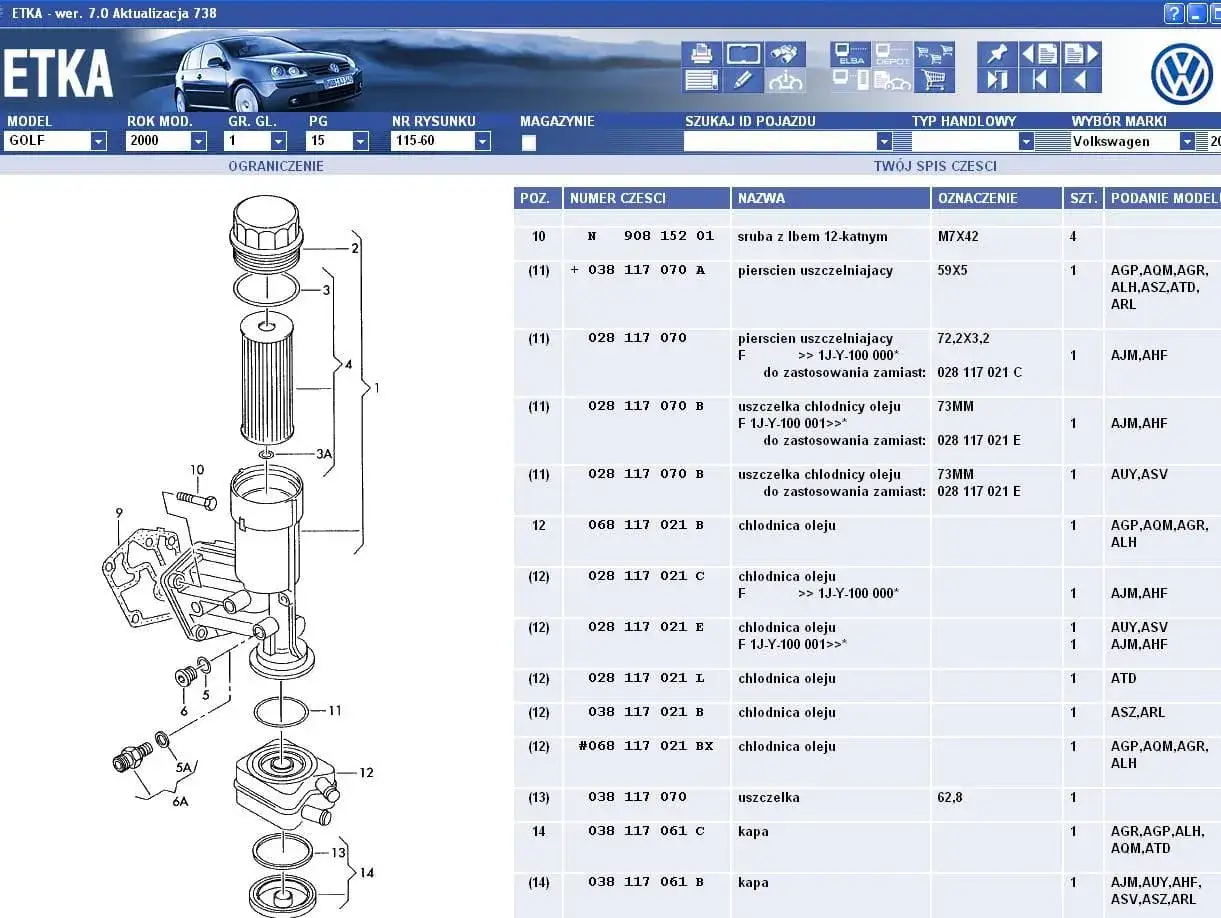The image size is (1221, 918).
Task: Expand the GR. GL. dropdown
Action: 278,141
